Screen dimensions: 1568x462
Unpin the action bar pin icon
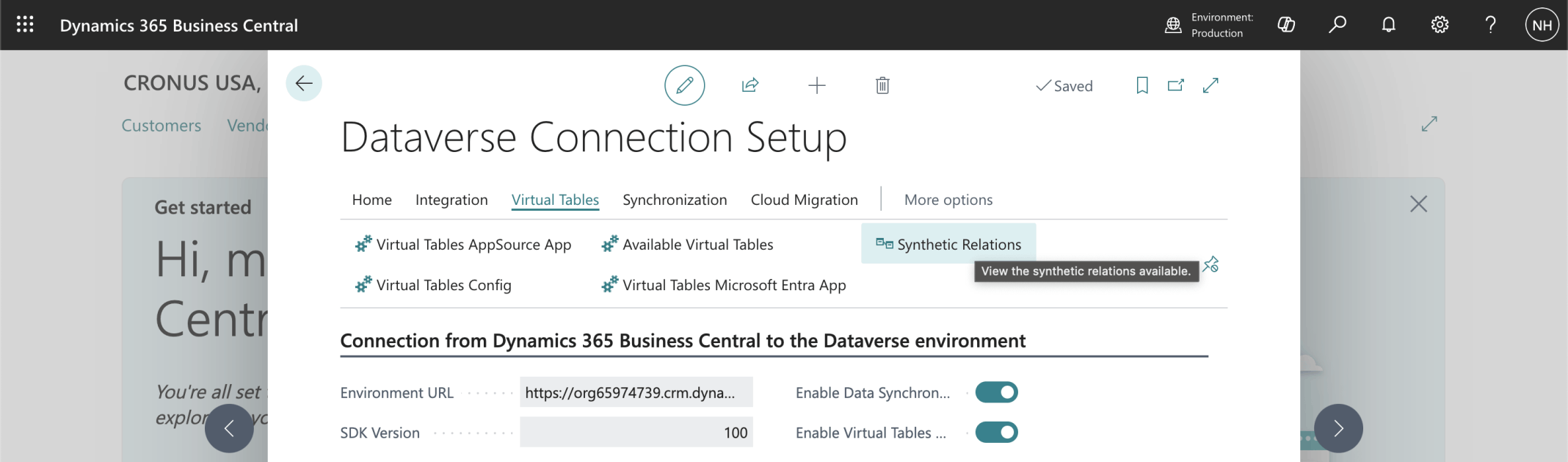[x=1211, y=264]
